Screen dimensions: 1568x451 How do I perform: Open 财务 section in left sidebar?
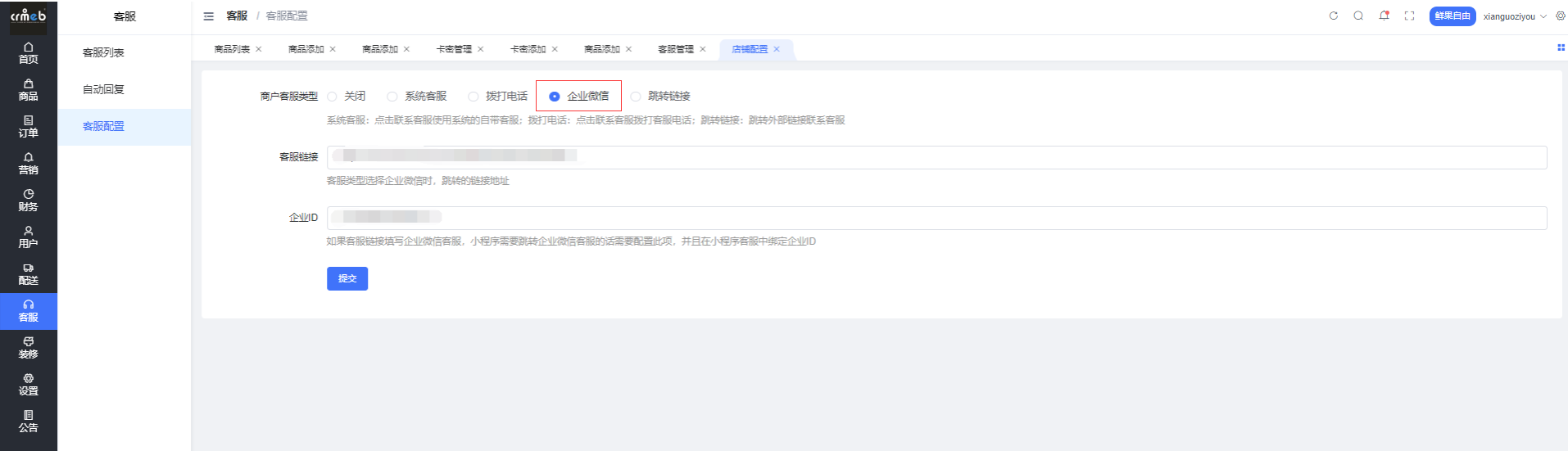pyautogui.click(x=29, y=200)
